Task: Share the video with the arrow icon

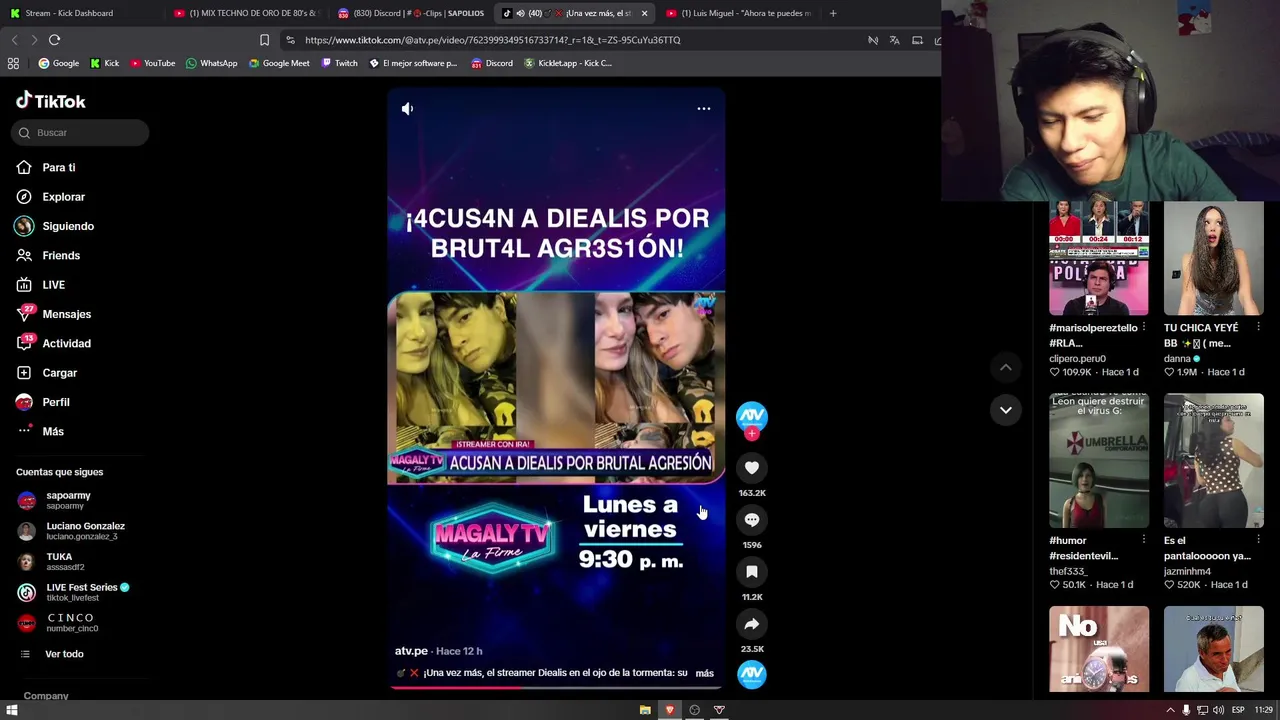Action: point(752,624)
